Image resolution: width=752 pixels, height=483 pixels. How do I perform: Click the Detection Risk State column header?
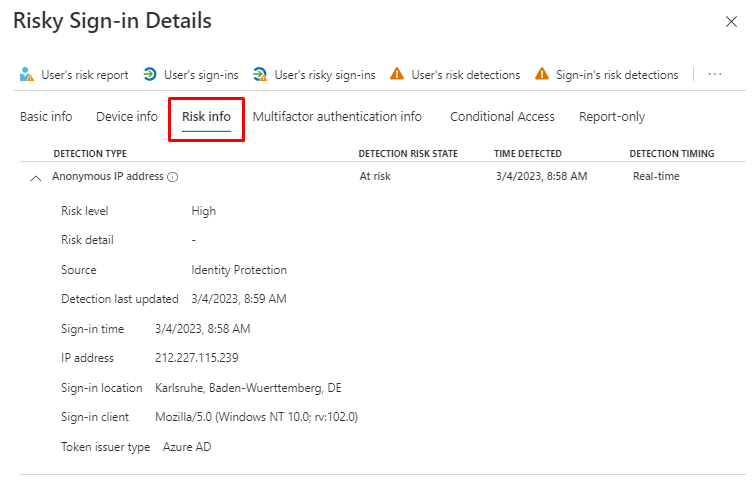pos(407,153)
